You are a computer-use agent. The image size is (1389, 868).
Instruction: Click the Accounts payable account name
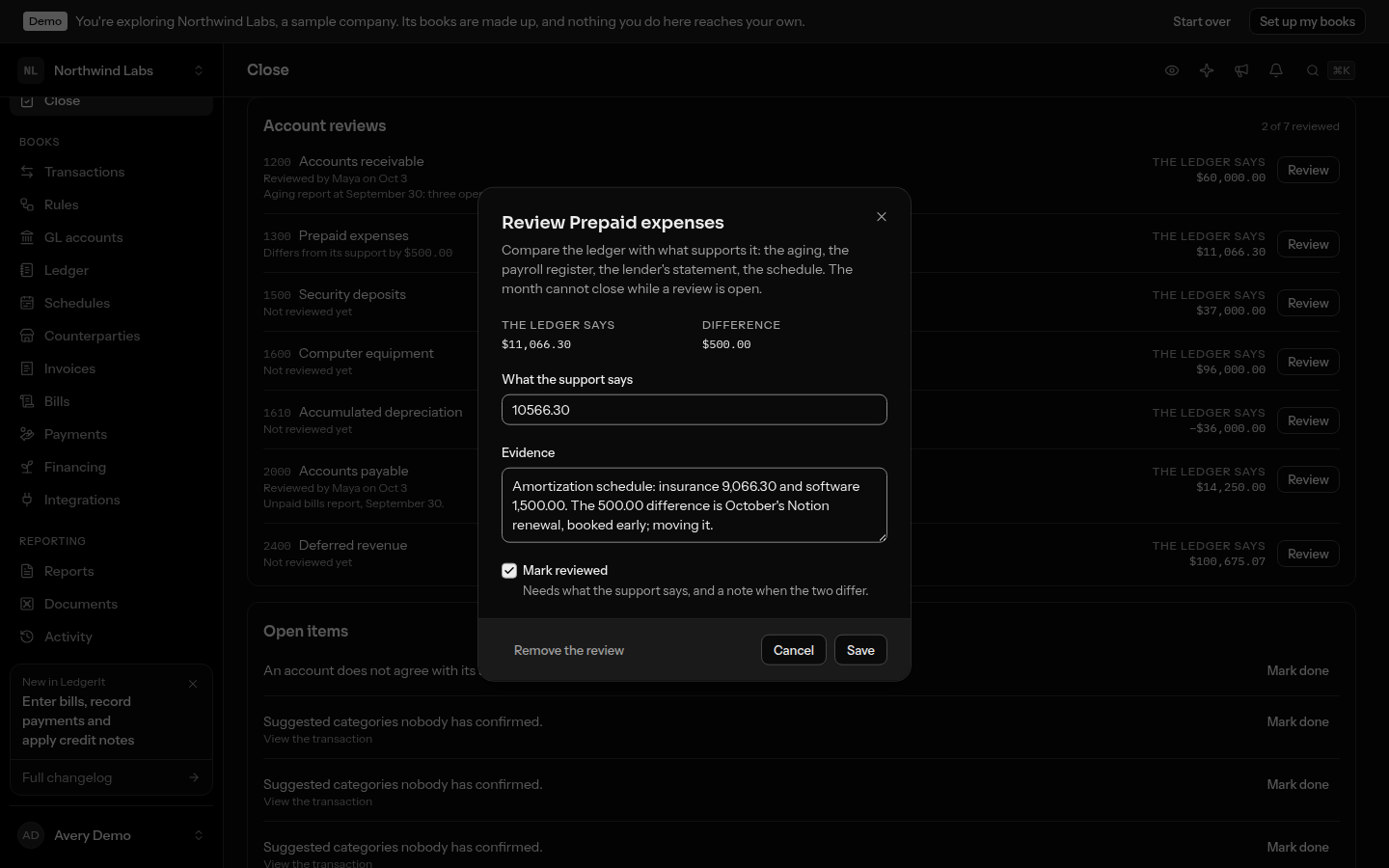tap(354, 471)
